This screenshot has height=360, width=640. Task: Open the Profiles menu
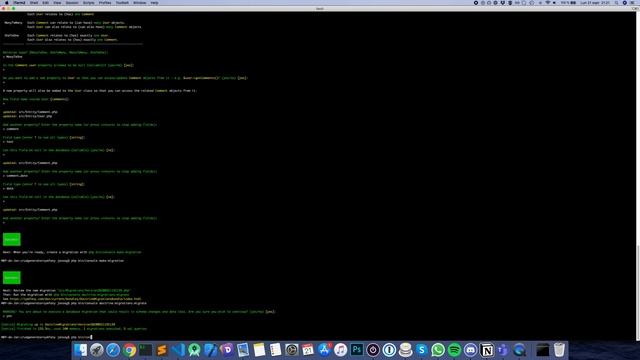pyautogui.click(x=105, y=2)
